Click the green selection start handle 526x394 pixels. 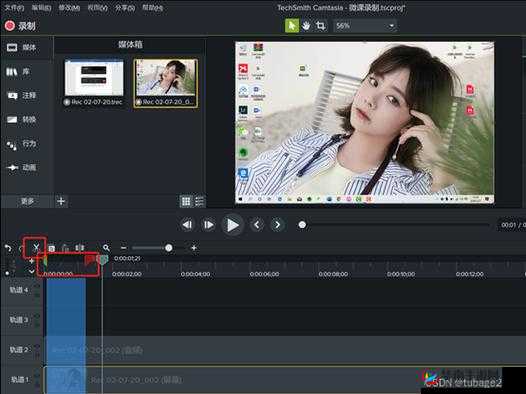pos(44,260)
